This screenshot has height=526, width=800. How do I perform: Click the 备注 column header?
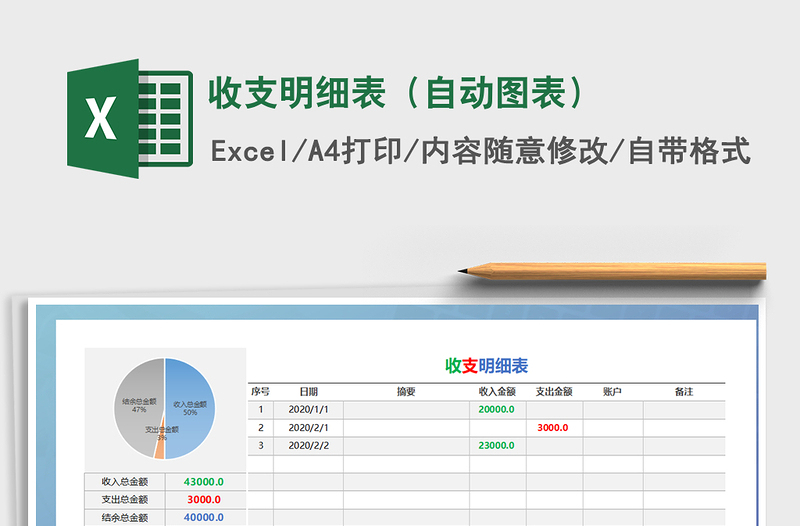coord(684,392)
